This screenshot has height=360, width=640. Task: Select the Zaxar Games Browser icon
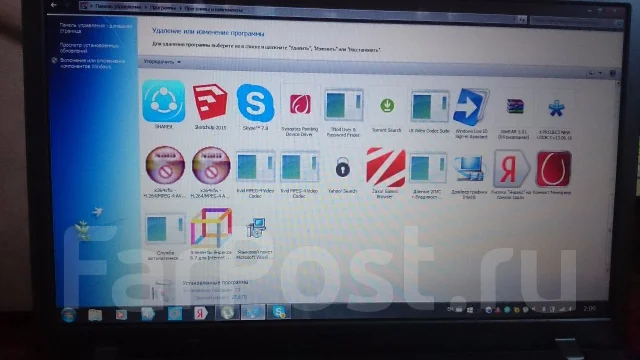tap(385, 167)
